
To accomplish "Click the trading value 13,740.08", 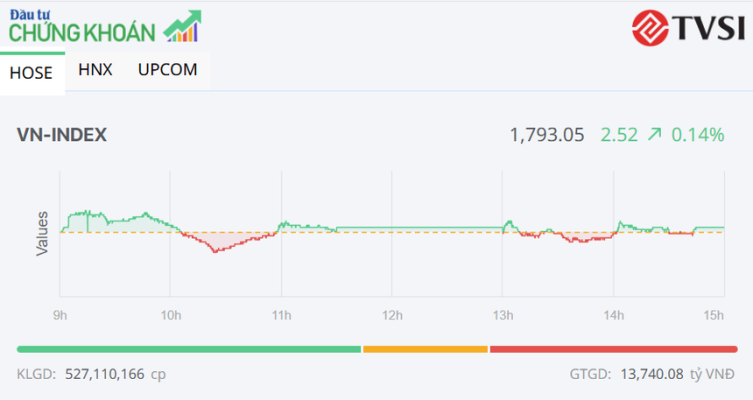I will pyautogui.click(x=652, y=374).
